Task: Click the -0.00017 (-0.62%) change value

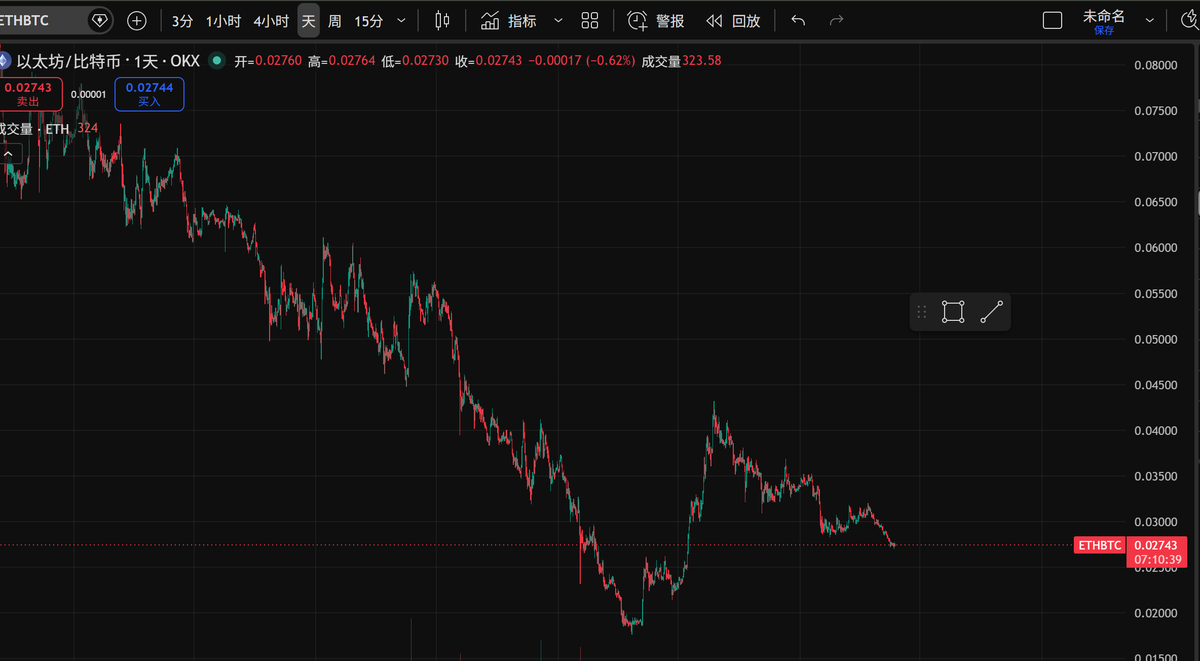Action: tap(581, 61)
